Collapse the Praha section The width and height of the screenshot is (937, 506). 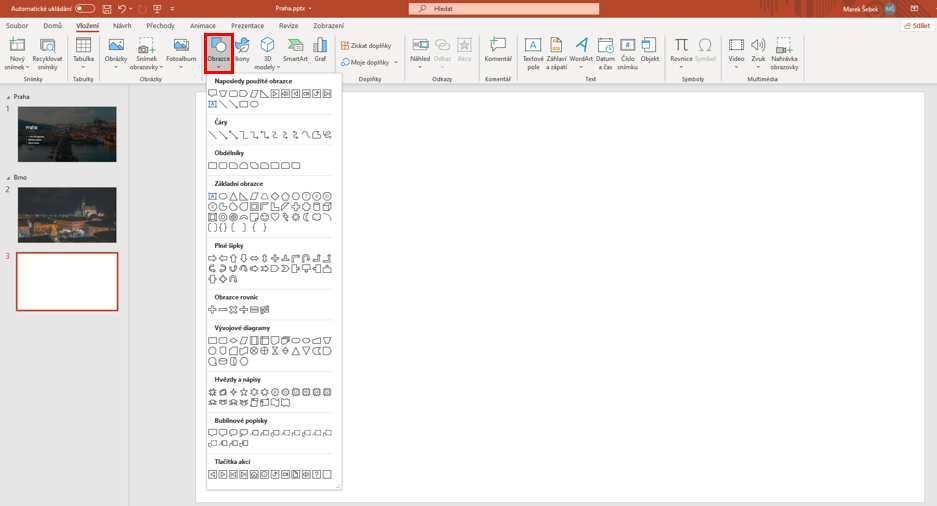pos(8,97)
